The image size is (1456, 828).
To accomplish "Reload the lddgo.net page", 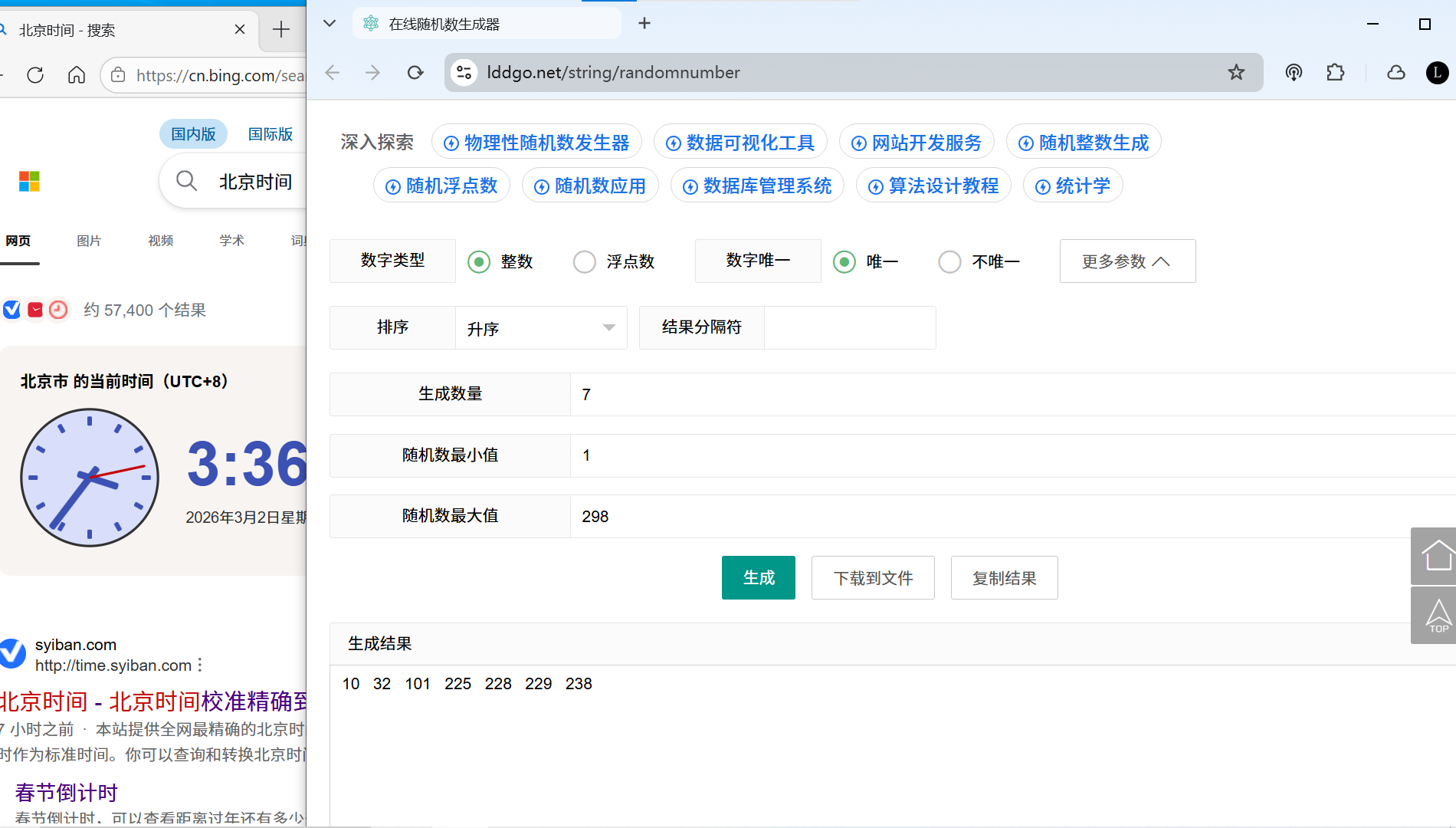I will (415, 73).
